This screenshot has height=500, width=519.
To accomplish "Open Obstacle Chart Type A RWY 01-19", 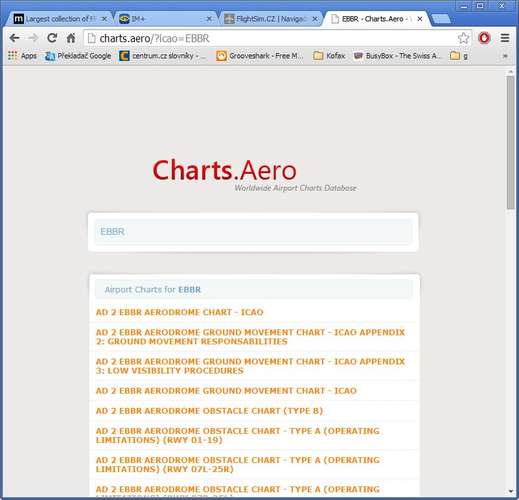I will (x=238, y=435).
